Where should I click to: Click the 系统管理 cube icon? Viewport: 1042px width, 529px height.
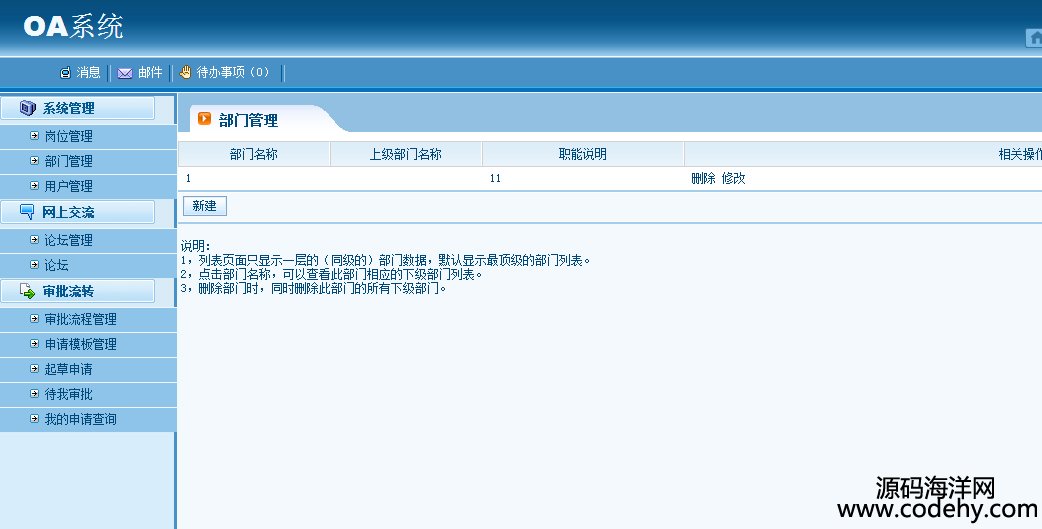click(x=27, y=108)
